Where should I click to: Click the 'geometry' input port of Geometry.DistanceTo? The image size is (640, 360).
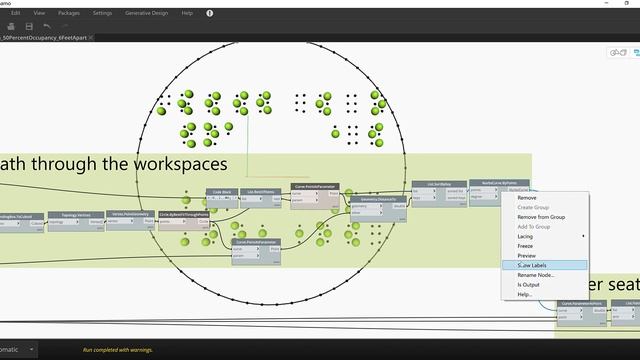pyautogui.click(x=367, y=206)
